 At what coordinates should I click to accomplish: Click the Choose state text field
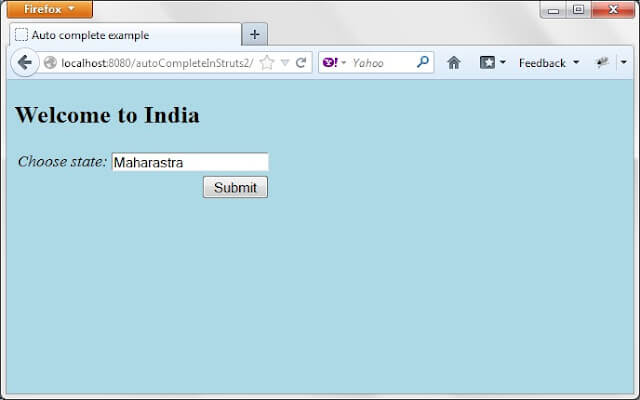pos(190,162)
